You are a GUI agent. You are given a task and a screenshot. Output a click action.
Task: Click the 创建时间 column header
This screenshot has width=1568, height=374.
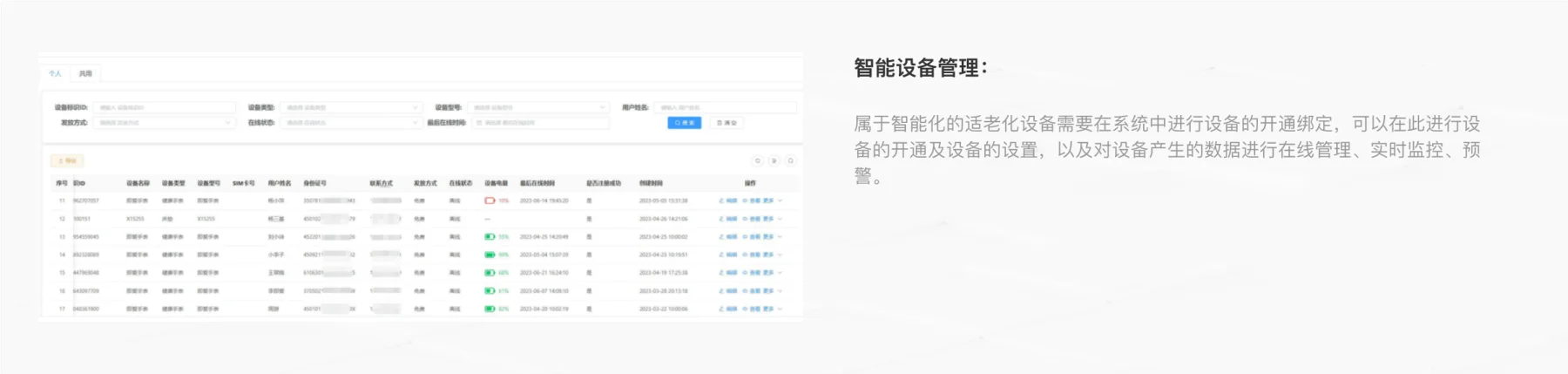coord(651,183)
